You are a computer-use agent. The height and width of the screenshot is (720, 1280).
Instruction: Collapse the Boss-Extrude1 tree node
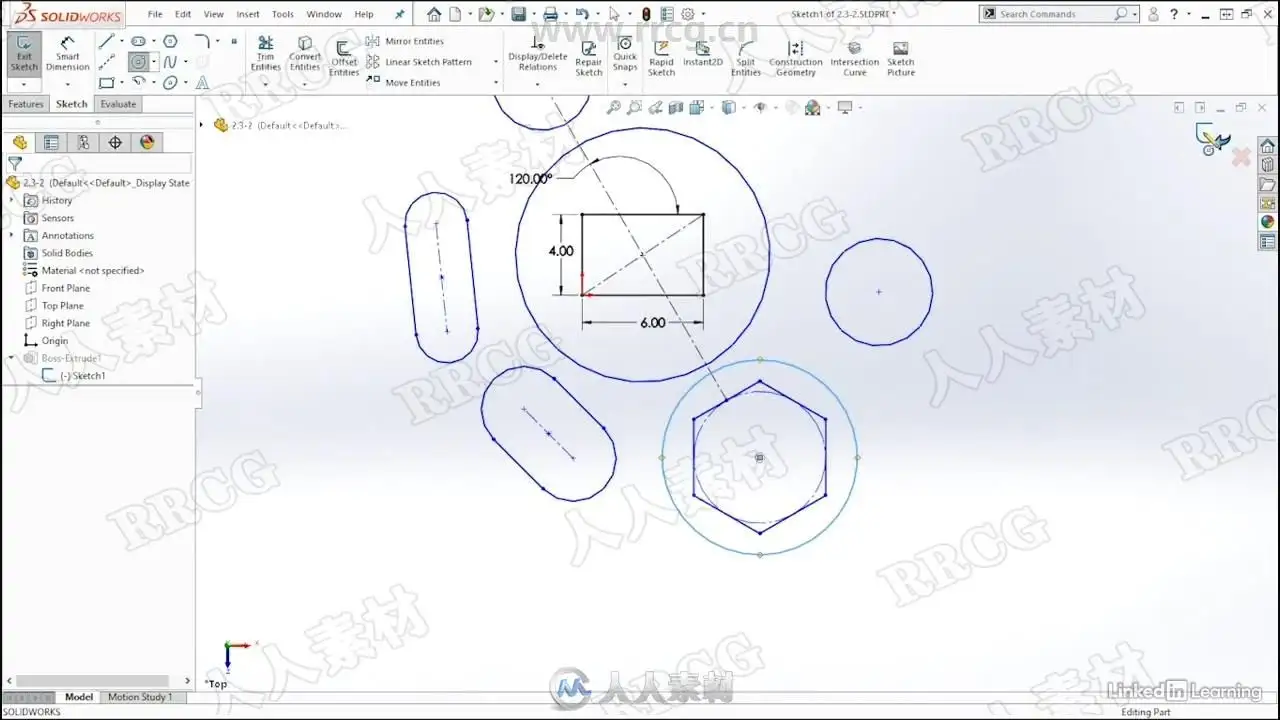12,358
